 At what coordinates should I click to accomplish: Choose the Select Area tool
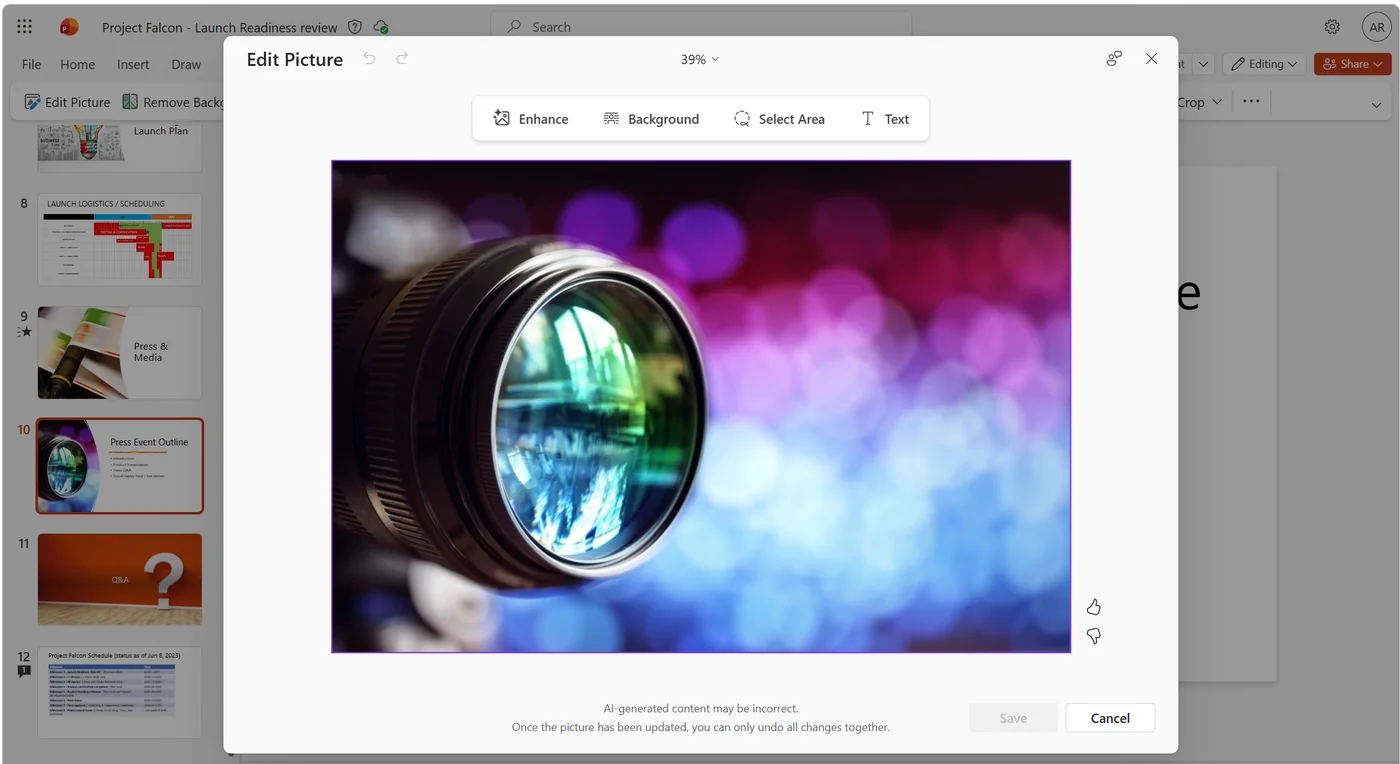point(779,118)
